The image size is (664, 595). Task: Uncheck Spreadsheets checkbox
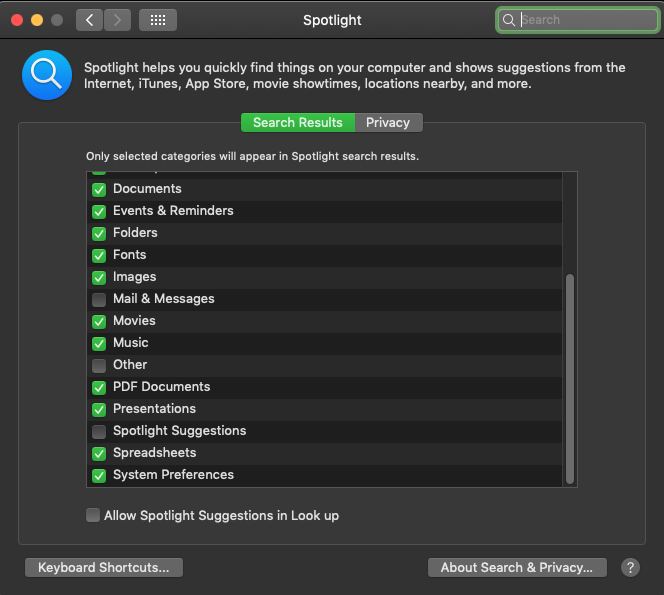99,454
